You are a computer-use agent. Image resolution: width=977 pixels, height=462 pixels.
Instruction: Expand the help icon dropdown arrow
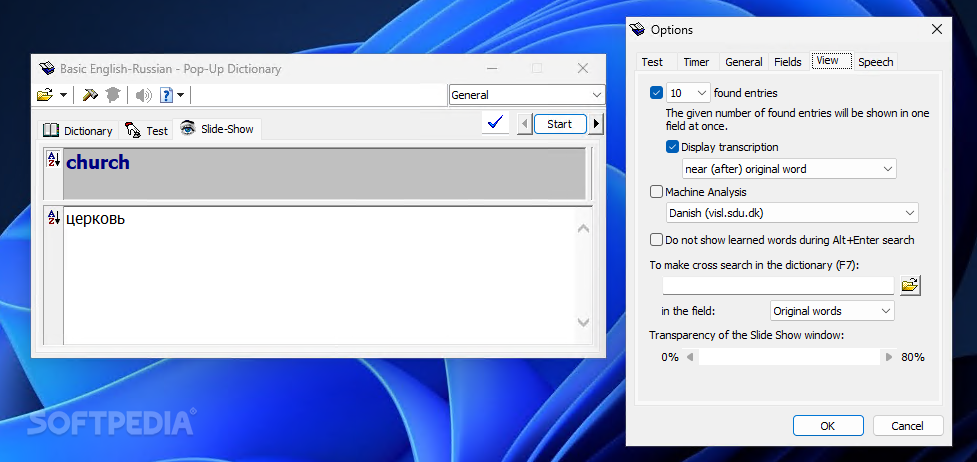pos(181,95)
